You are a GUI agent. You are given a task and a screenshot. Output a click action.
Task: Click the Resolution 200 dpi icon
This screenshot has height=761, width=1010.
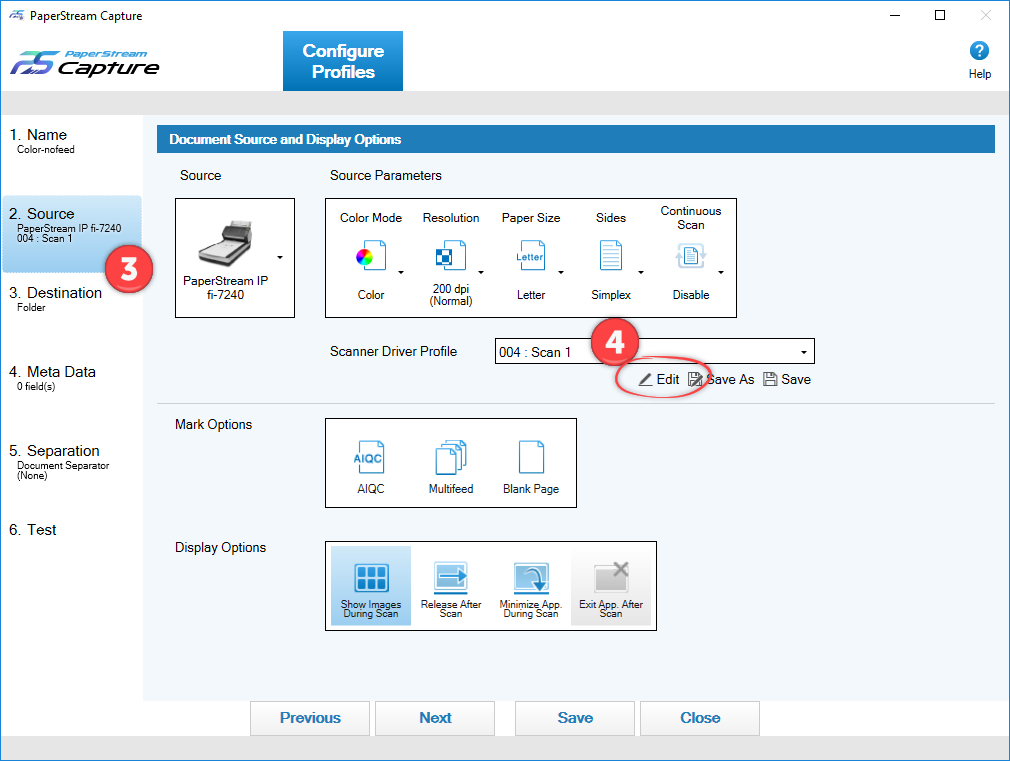point(451,256)
